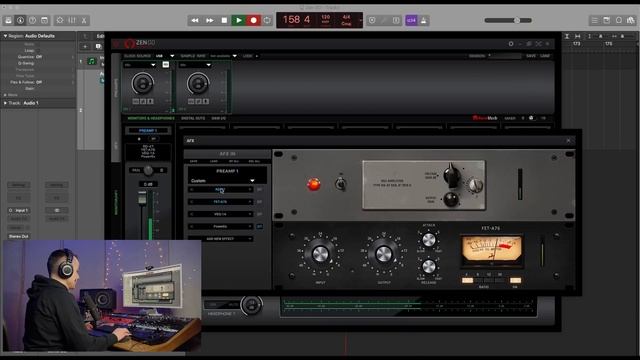Select the PowerEx effect slot
Viewport: 640px width, 360px height.
[220, 227]
